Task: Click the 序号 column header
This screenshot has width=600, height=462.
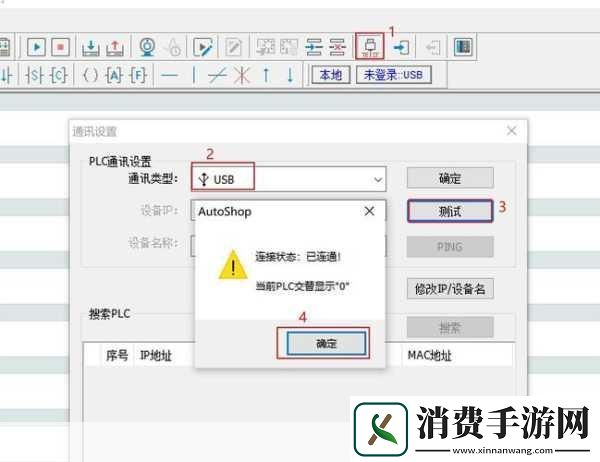Action: point(117,356)
